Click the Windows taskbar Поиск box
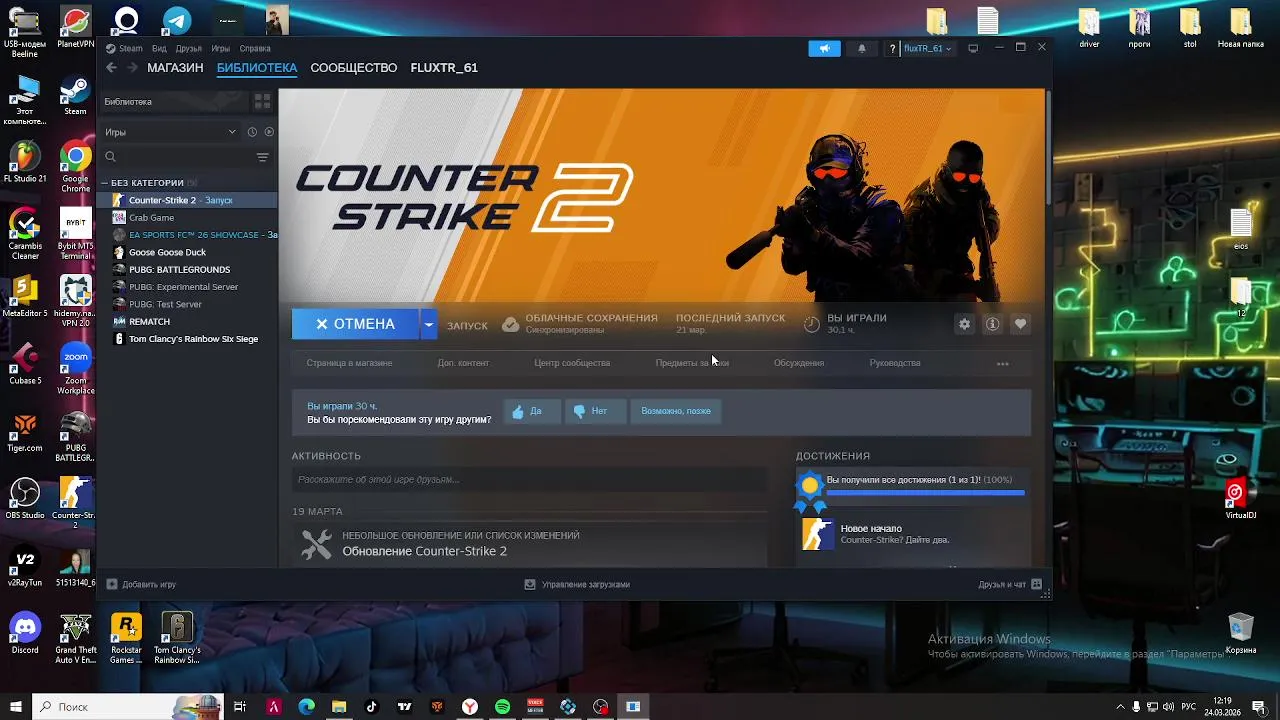The height and width of the screenshot is (720, 1280). 126,707
